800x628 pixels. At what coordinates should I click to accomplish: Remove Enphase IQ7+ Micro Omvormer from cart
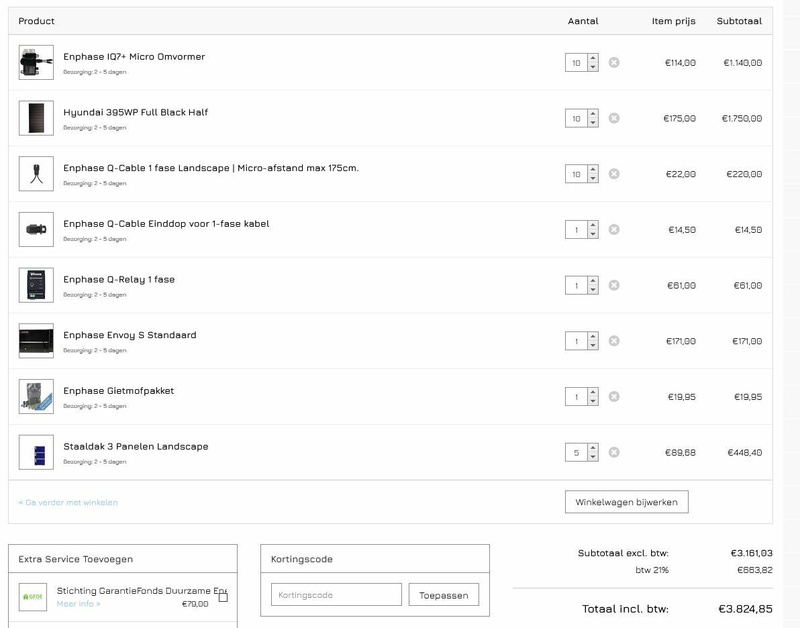coord(614,63)
